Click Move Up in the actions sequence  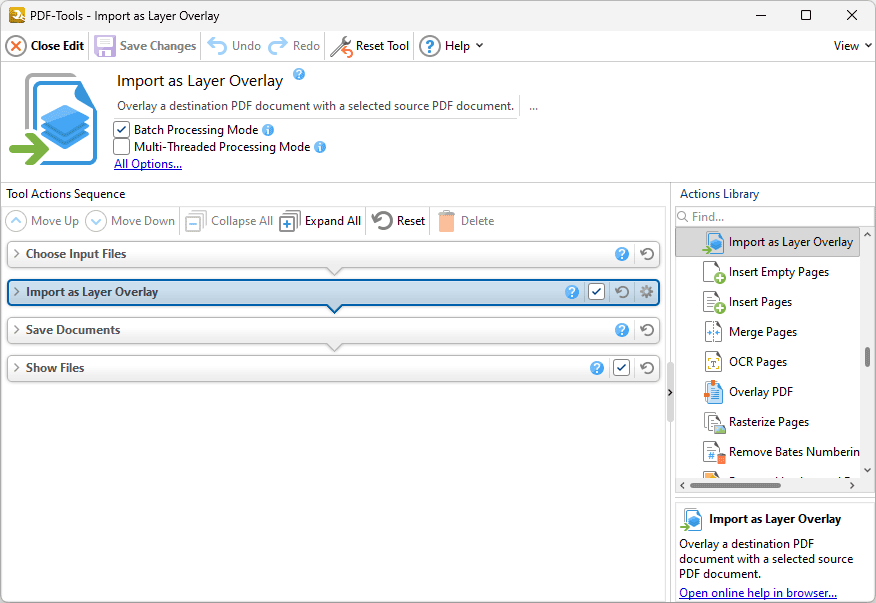(43, 221)
